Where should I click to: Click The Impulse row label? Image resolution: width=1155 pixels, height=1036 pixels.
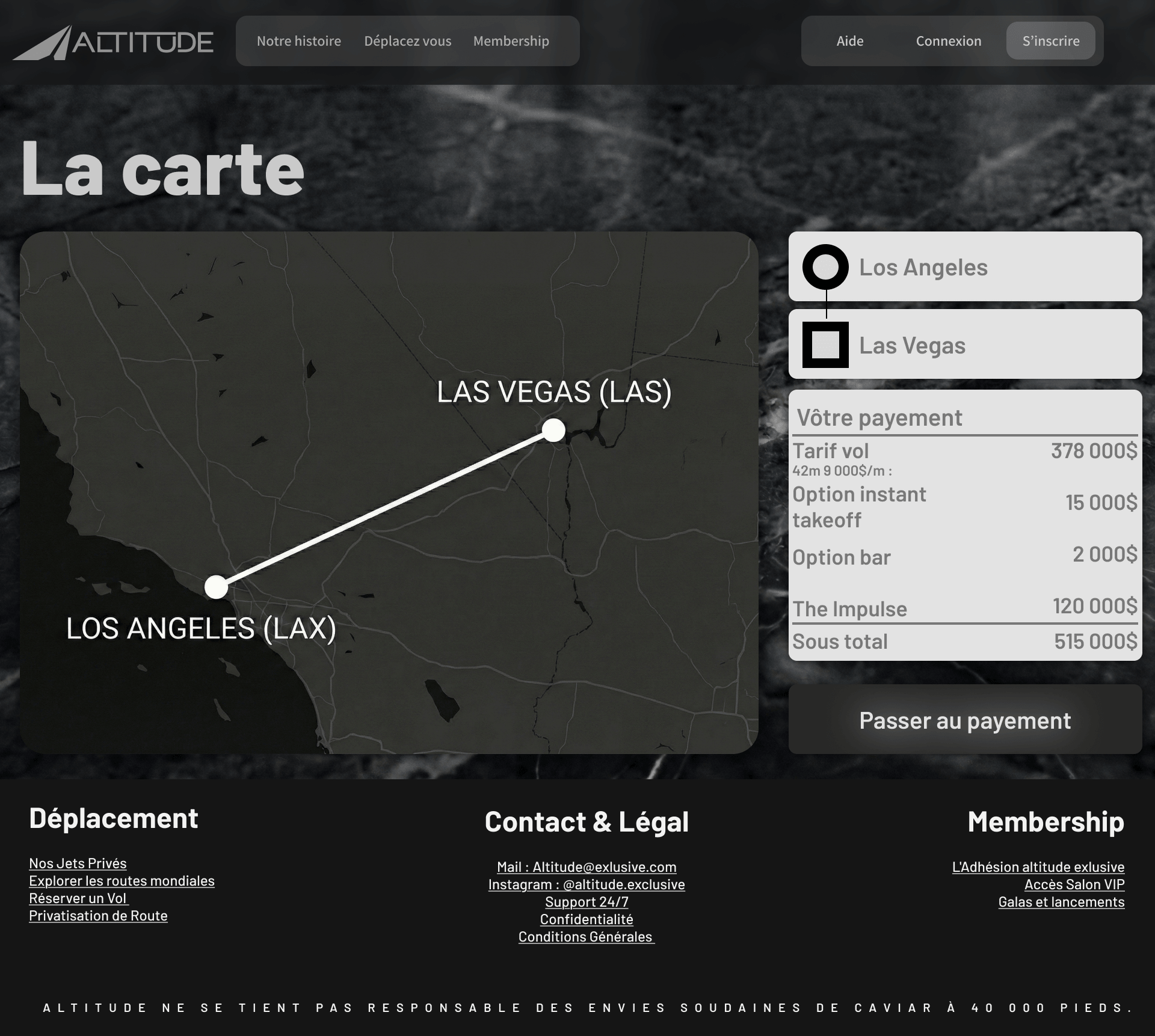(x=849, y=609)
